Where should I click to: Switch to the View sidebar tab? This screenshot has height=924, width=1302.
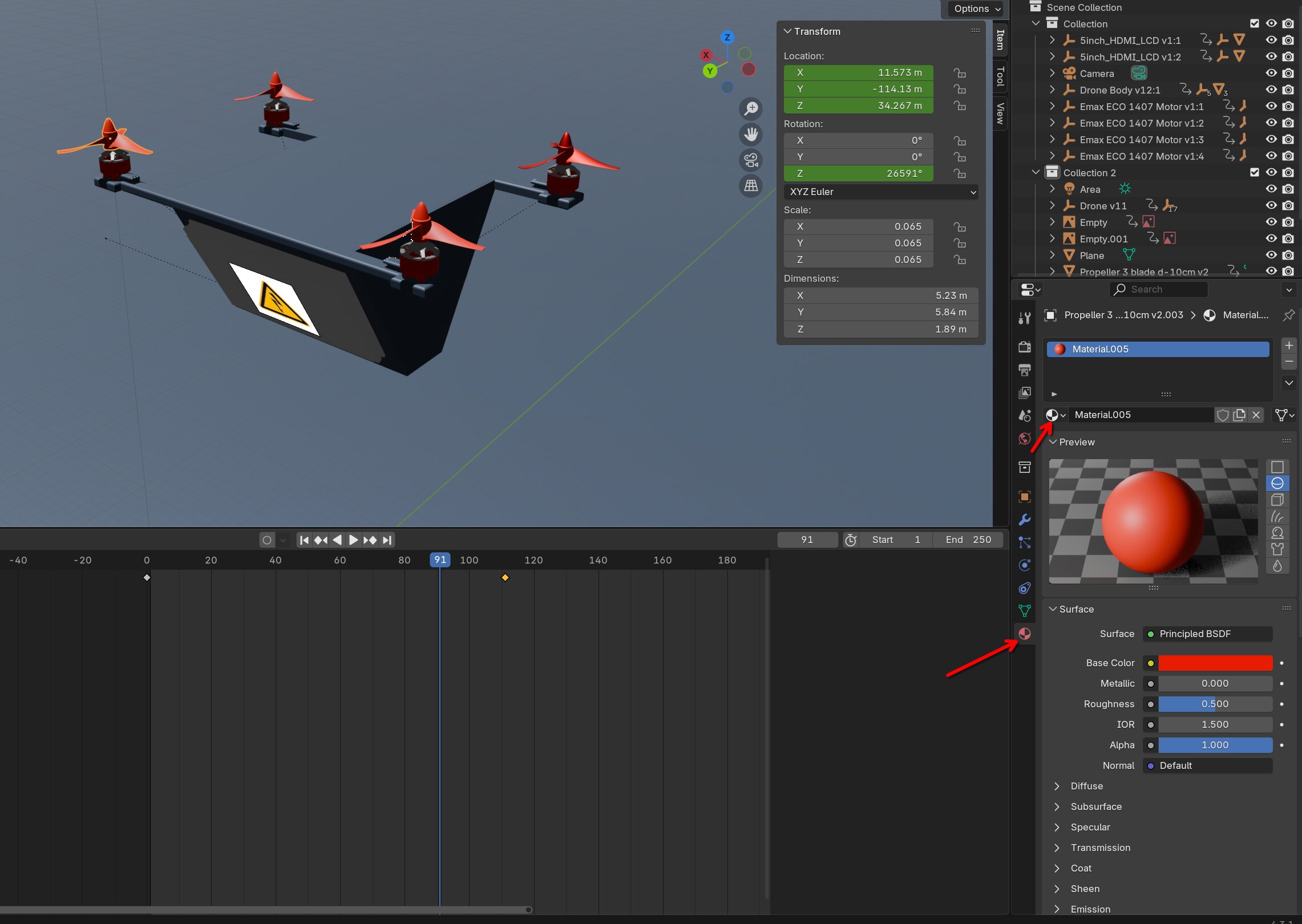(x=1000, y=113)
